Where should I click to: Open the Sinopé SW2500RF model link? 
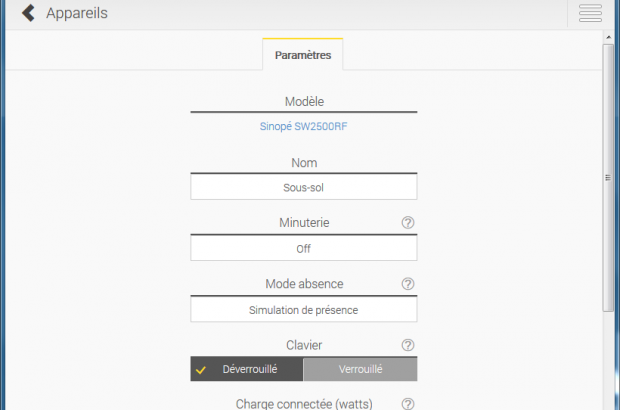click(x=303, y=127)
